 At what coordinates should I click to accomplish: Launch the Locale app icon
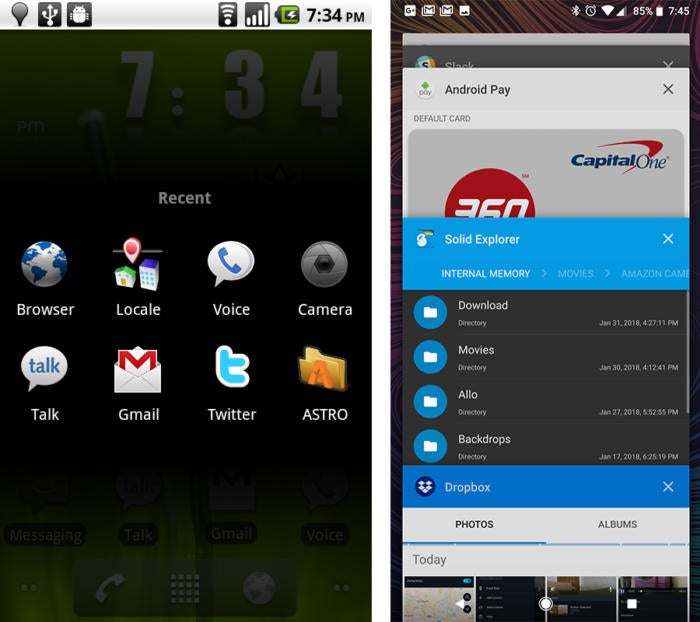coord(138,264)
